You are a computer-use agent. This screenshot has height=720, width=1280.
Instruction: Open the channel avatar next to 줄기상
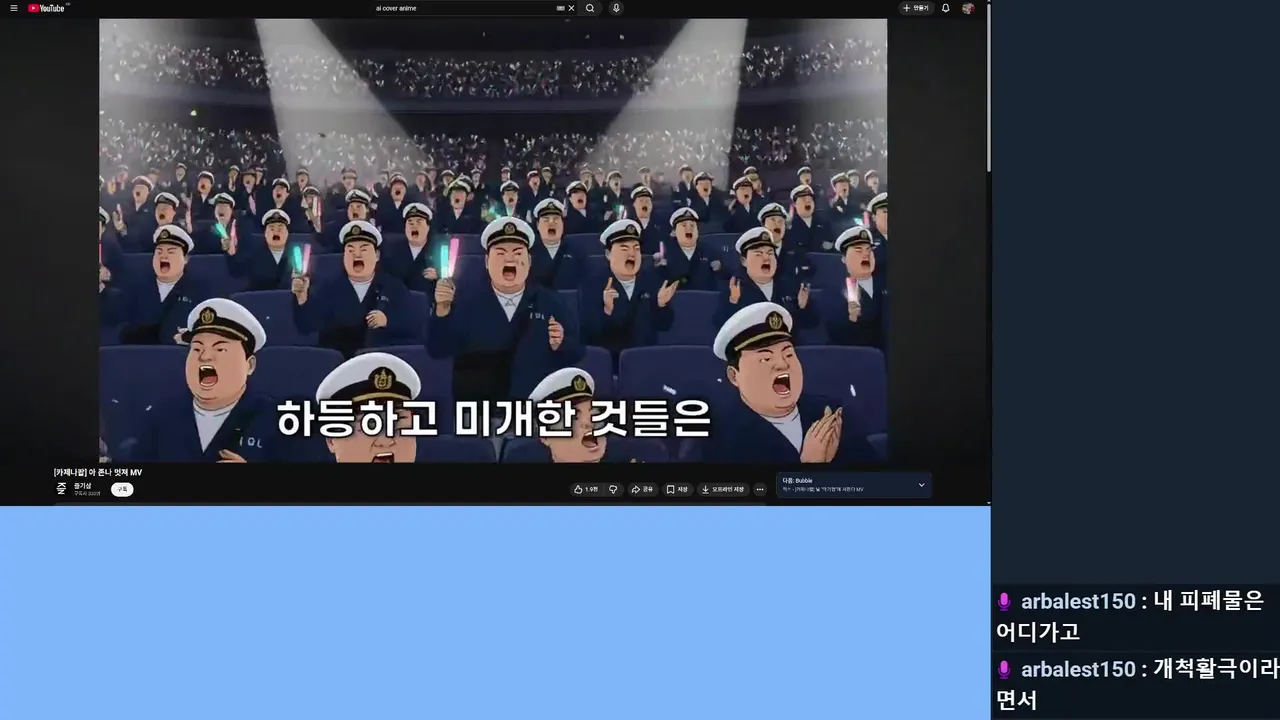tap(61, 489)
